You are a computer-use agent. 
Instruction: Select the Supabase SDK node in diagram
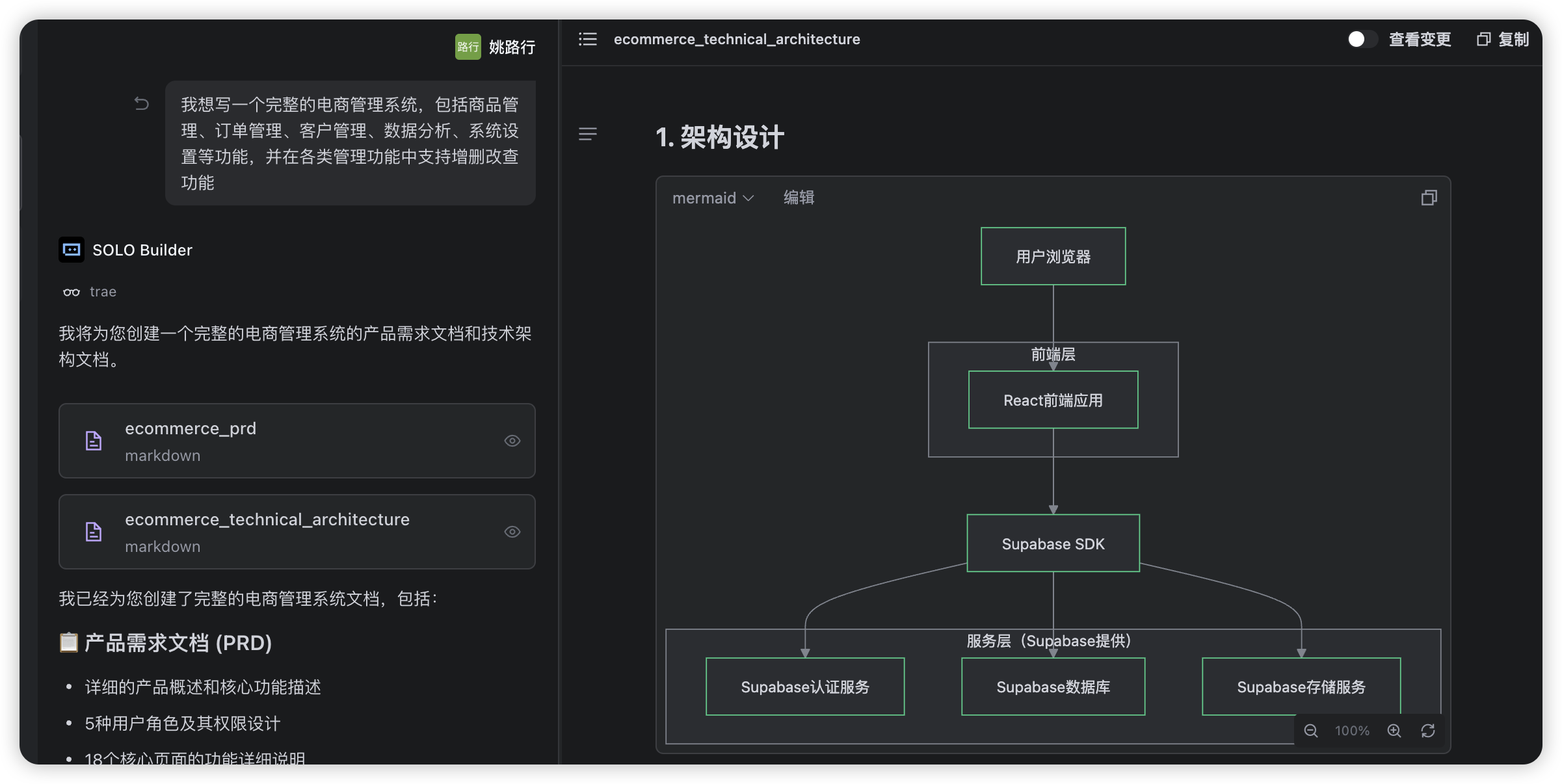tap(1053, 543)
